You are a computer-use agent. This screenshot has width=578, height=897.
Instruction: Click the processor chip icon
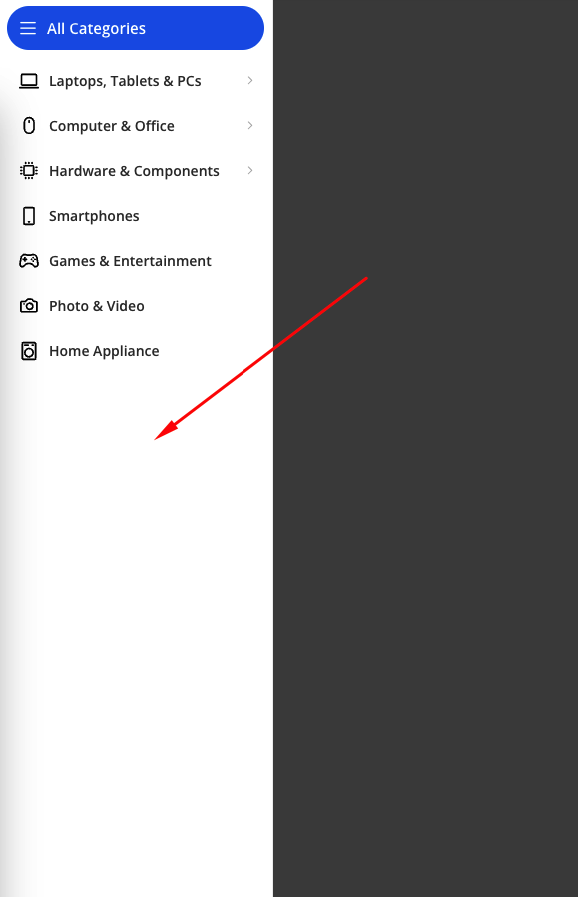point(29,170)
